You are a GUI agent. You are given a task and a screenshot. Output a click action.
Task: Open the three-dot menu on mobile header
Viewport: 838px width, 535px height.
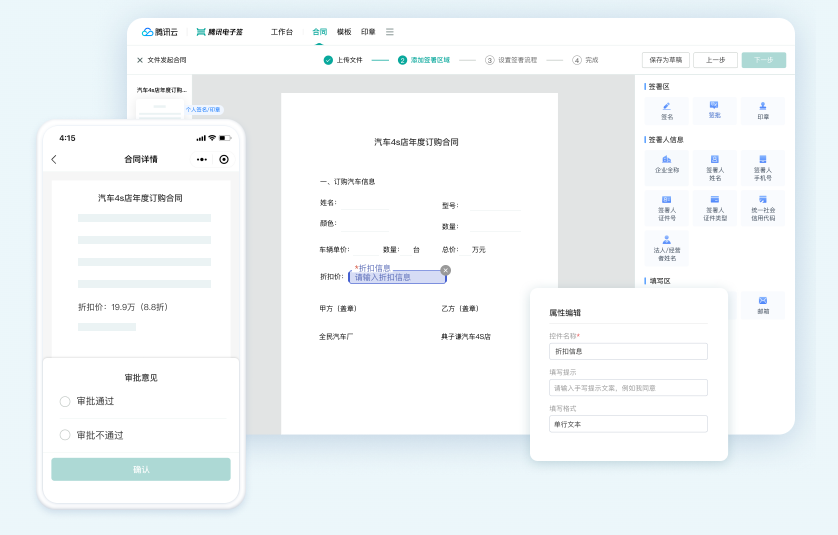(x=202, y=159)
